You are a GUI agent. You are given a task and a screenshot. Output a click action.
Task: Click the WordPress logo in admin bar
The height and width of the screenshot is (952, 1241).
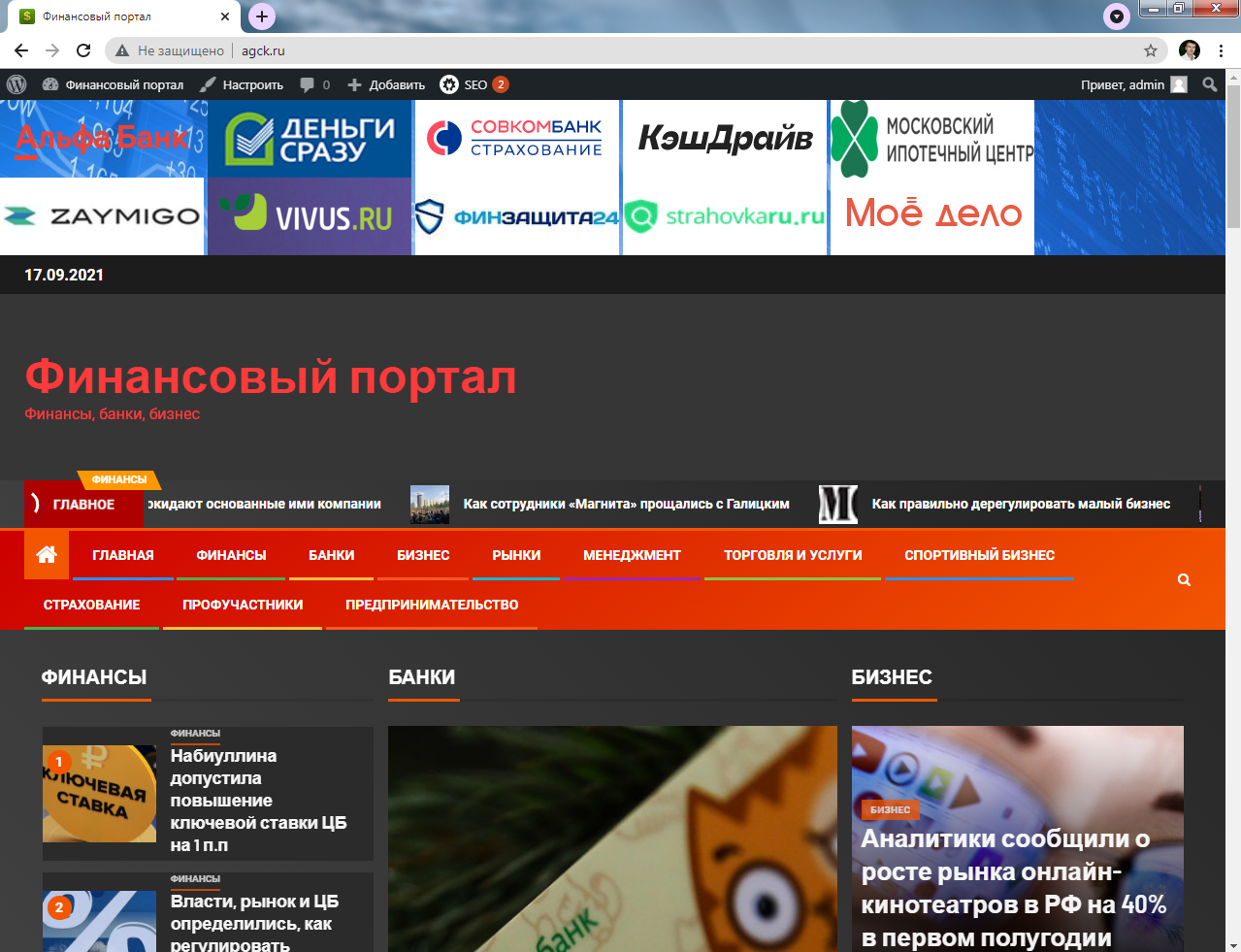click(16, 84)
